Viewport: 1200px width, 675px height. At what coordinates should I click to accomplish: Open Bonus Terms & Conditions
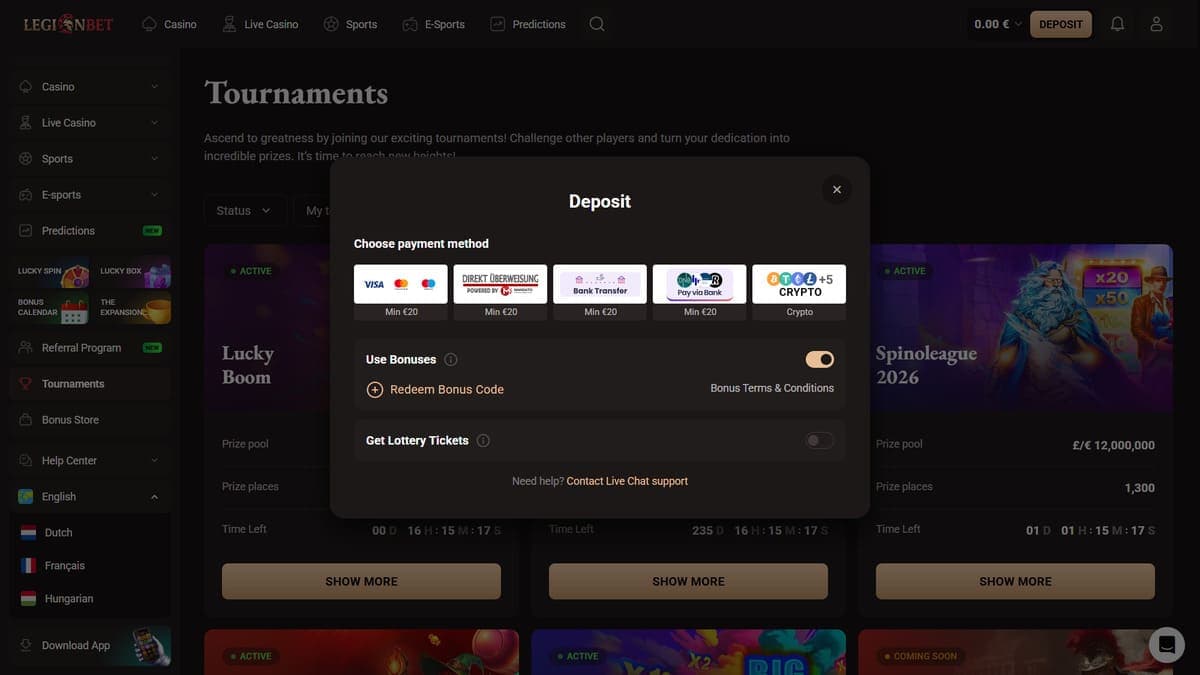click(772, 388)
